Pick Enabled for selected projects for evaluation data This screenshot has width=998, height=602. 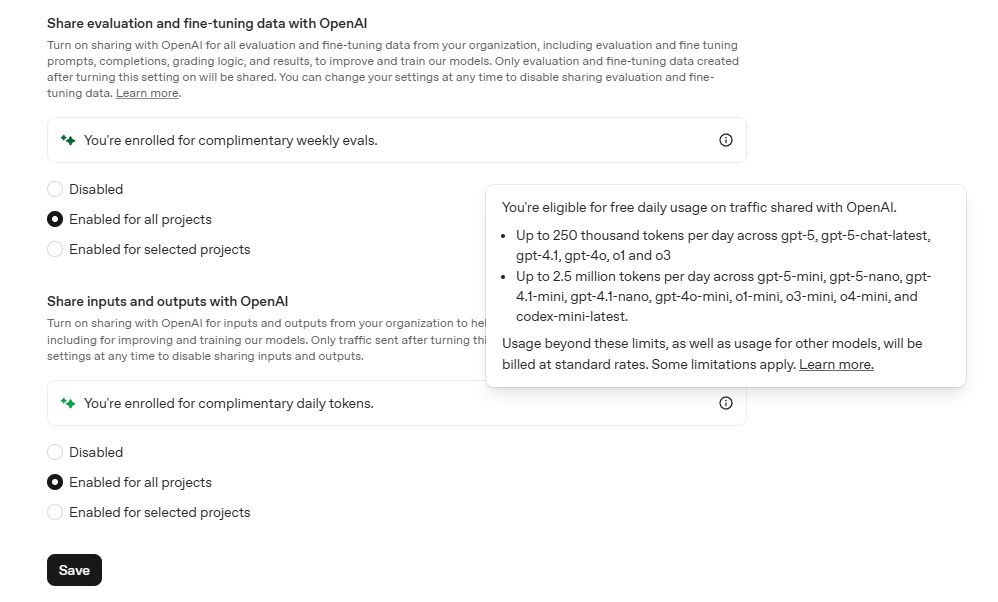55,249
